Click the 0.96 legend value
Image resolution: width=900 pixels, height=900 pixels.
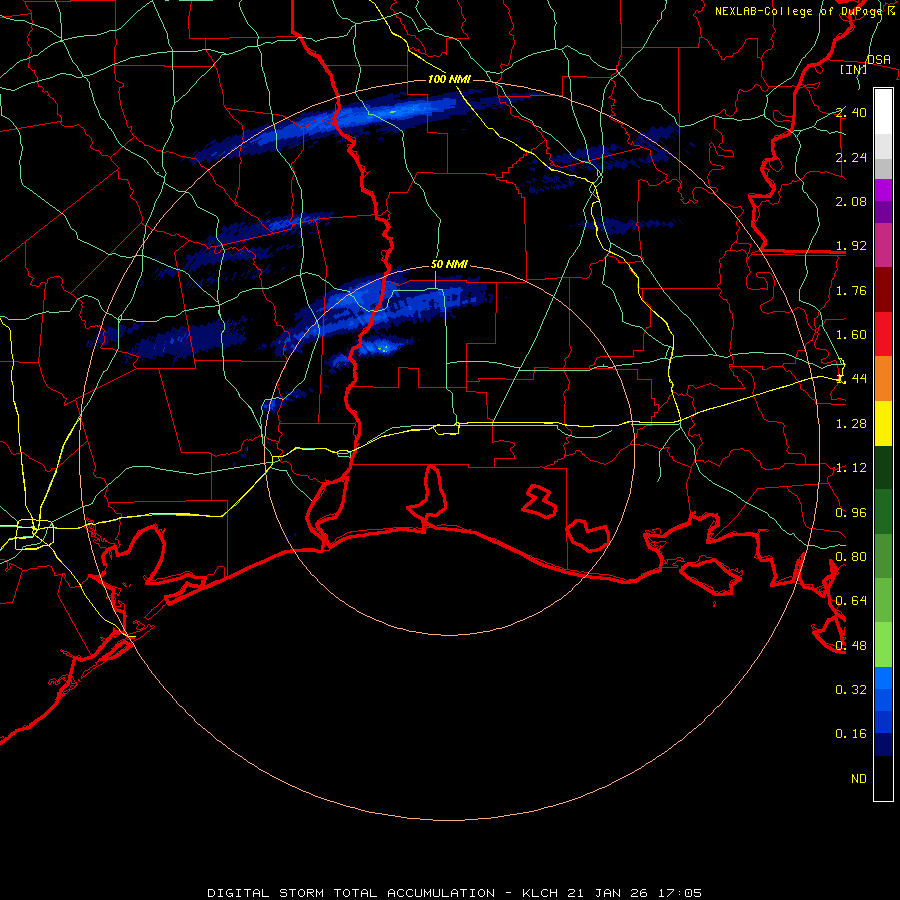(851, 513)
